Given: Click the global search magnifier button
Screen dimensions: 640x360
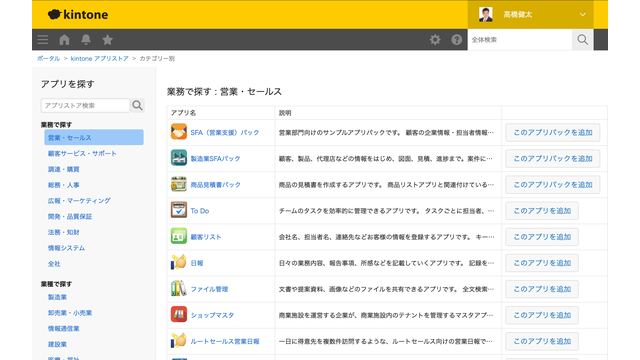Looking at the screenshot, I should pyautogui.click(x=582, y=40).
